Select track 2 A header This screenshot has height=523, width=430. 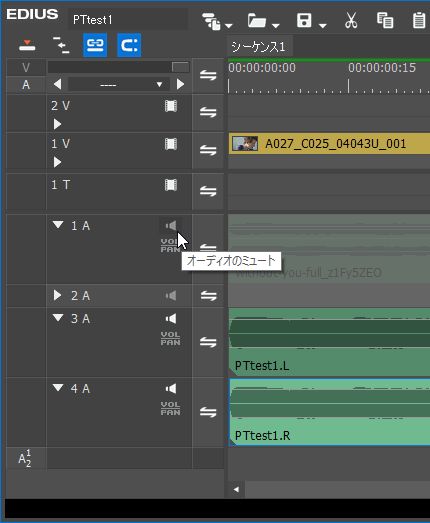click(119, 296)
